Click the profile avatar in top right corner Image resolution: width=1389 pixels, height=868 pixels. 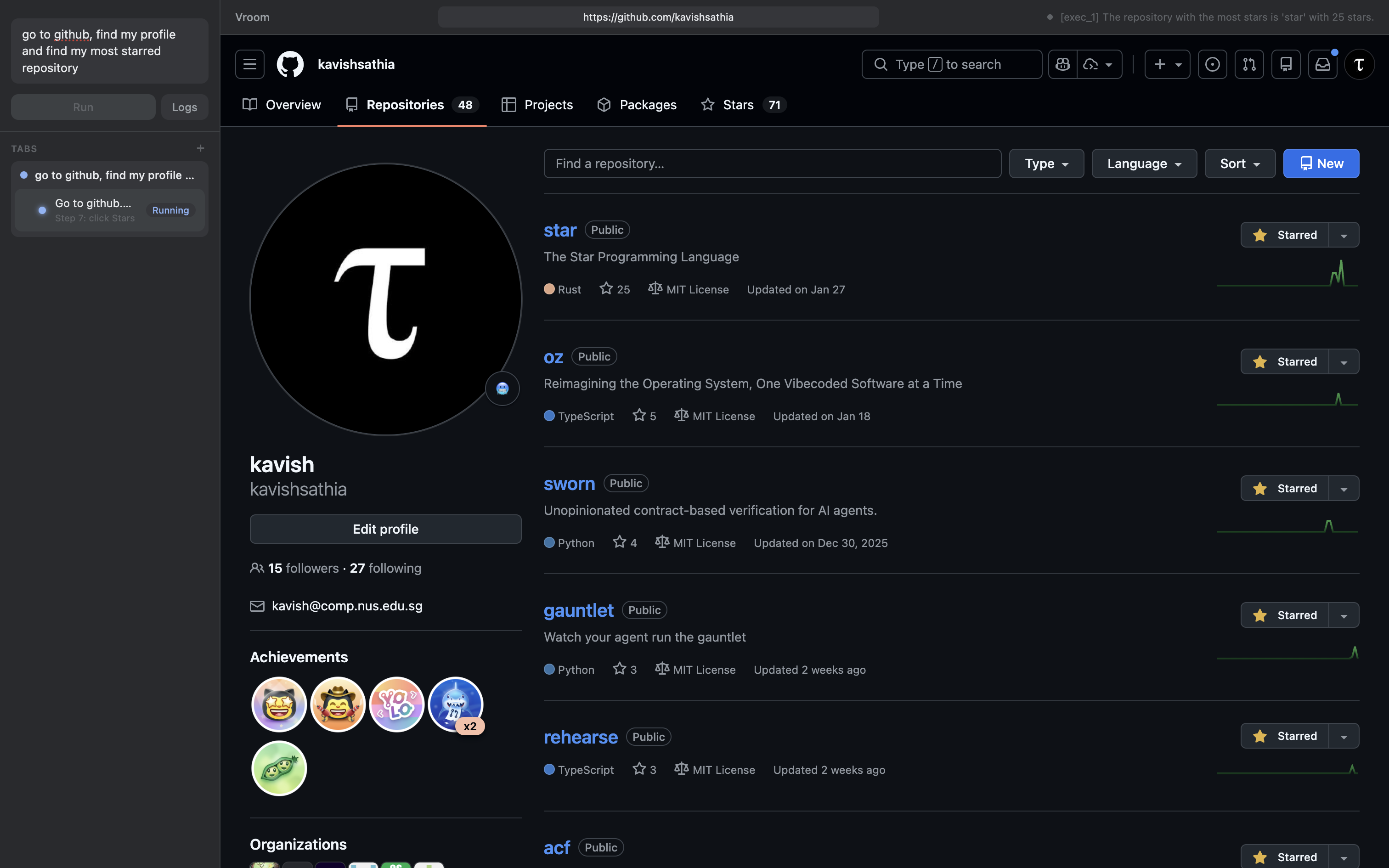click(1359, 64)
